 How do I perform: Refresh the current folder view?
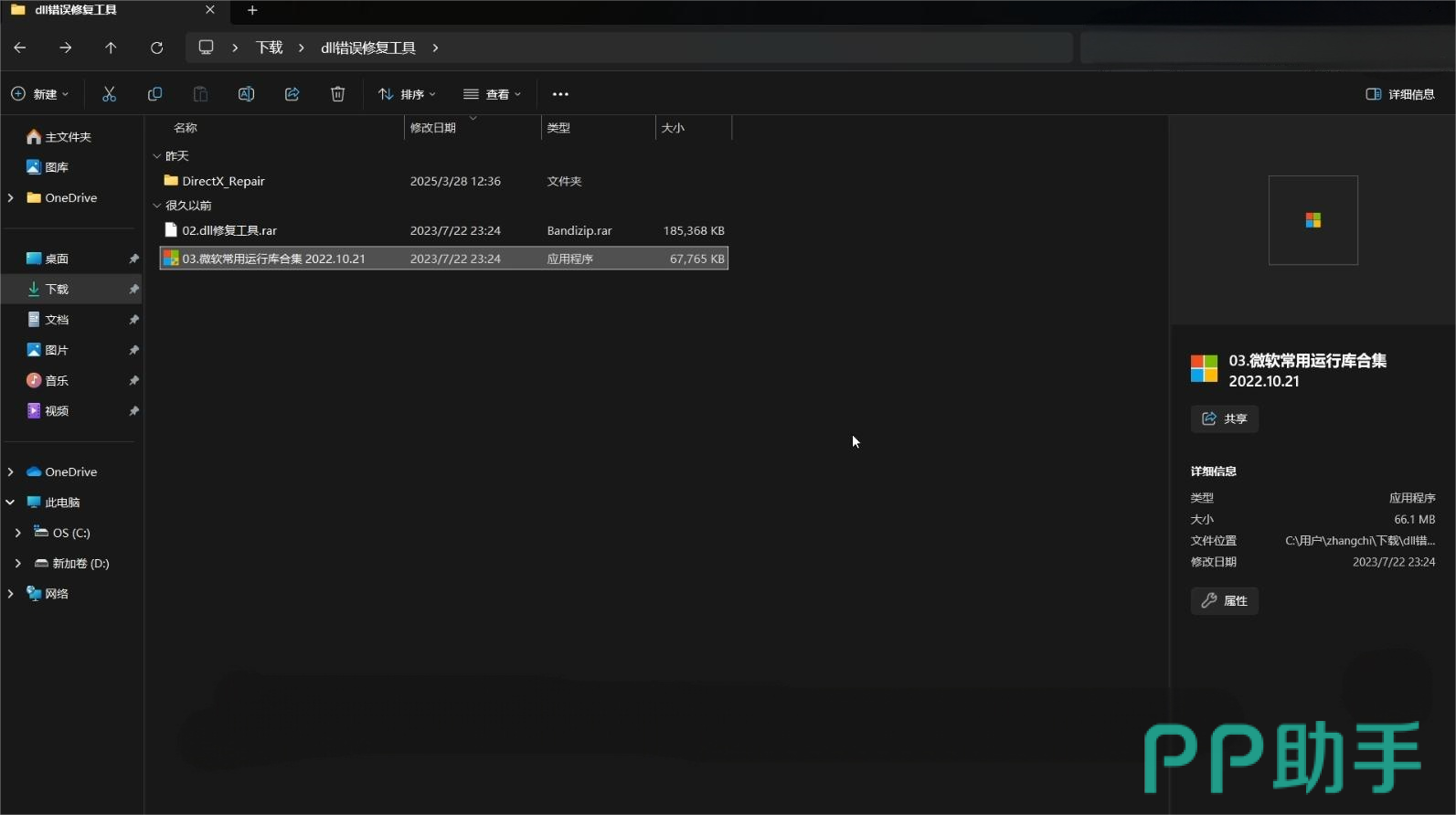pos(156,48)
